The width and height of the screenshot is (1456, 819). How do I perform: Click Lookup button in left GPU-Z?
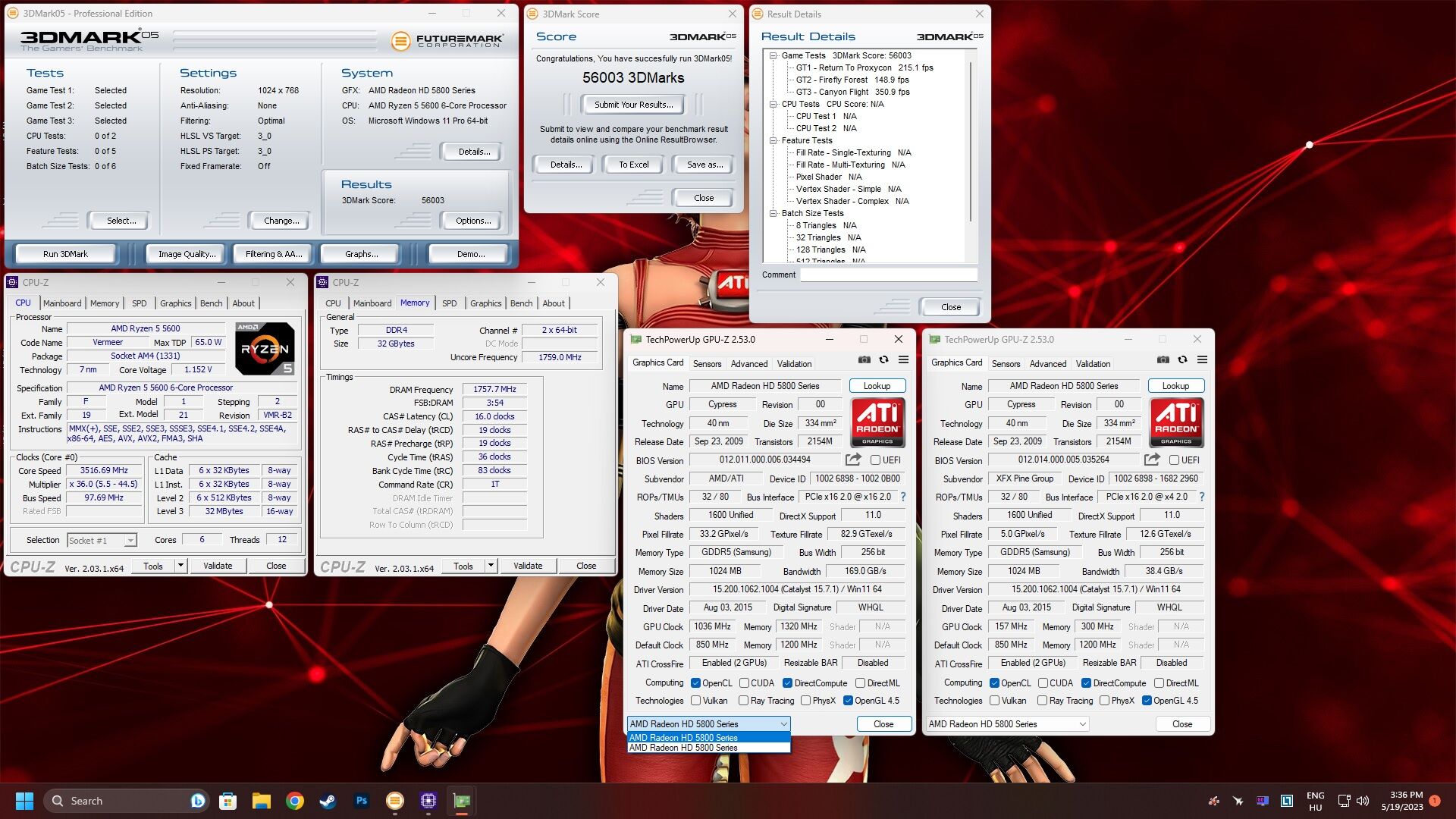tap(877, 386)
